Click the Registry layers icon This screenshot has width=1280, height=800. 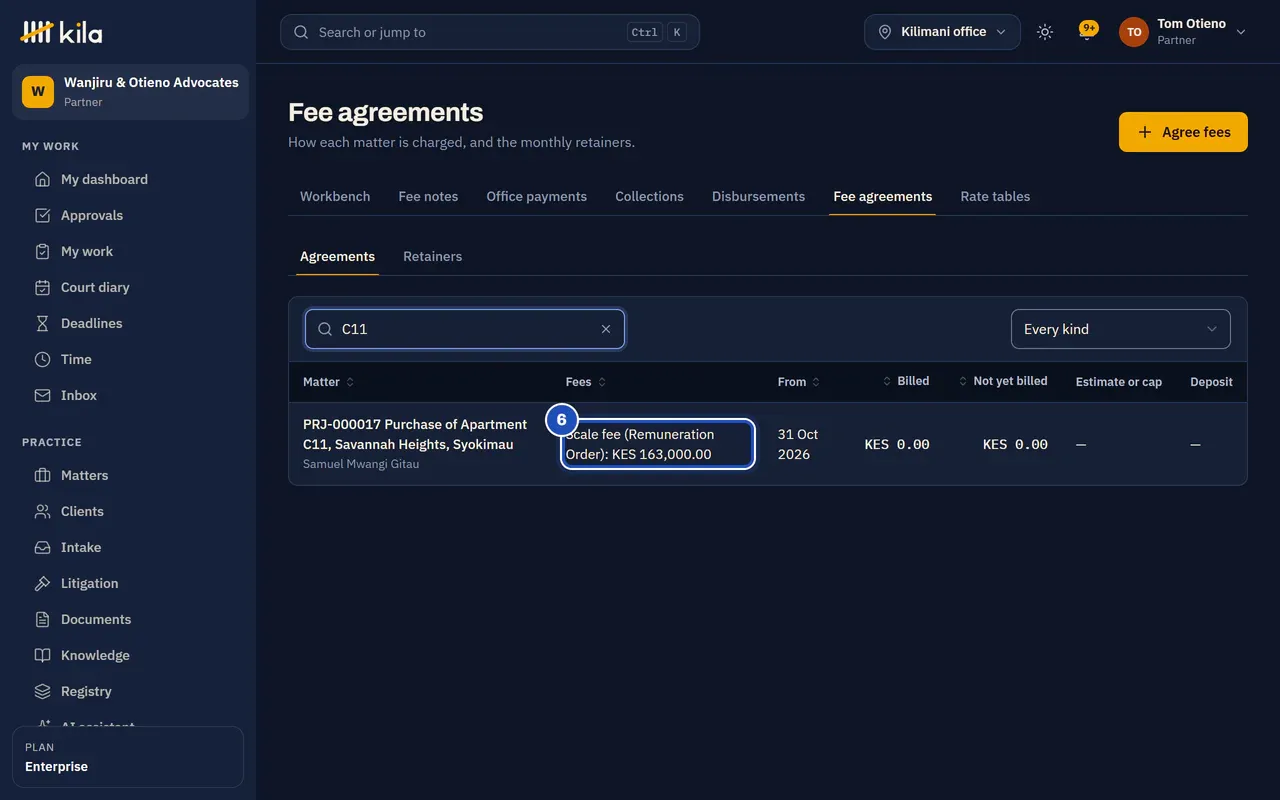[42, 692]
